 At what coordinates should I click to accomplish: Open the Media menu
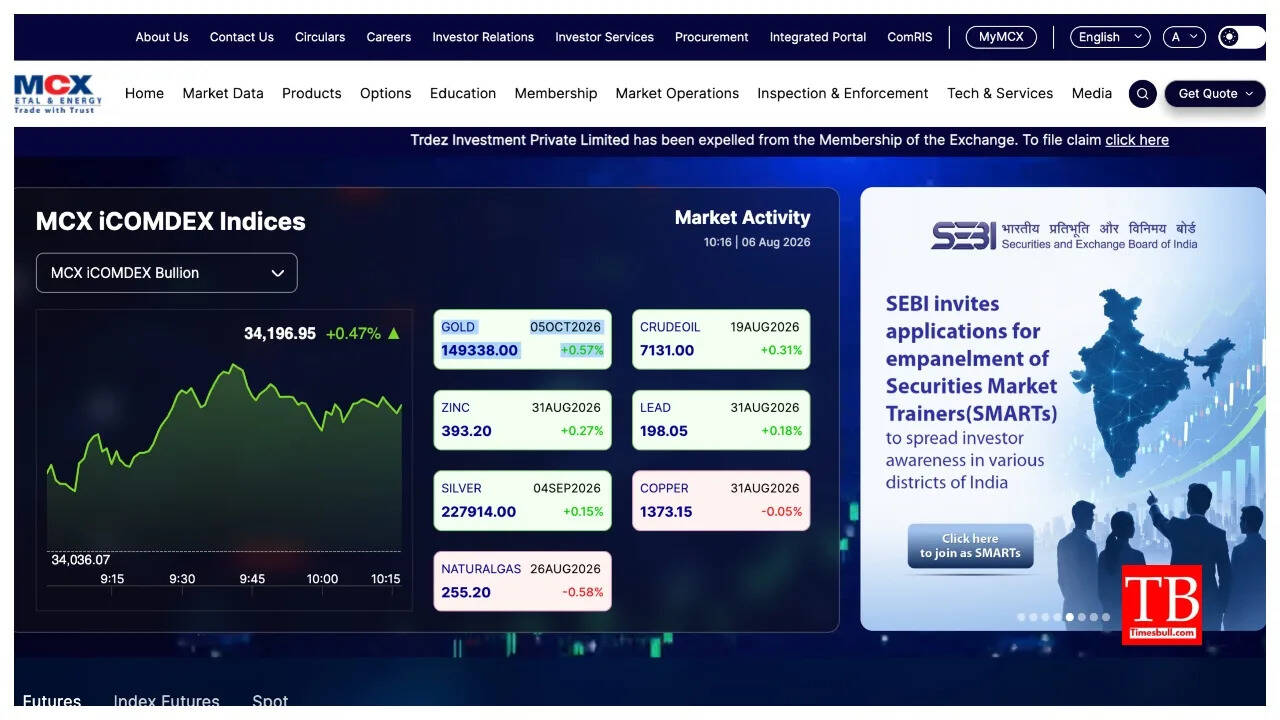pyautogui.click(x=1092, y=93)
